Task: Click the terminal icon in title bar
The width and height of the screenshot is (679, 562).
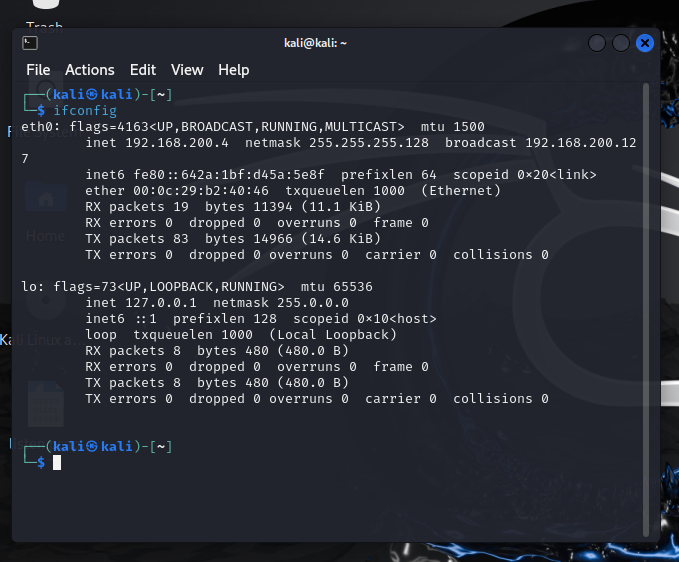Action: pos(30,43)
